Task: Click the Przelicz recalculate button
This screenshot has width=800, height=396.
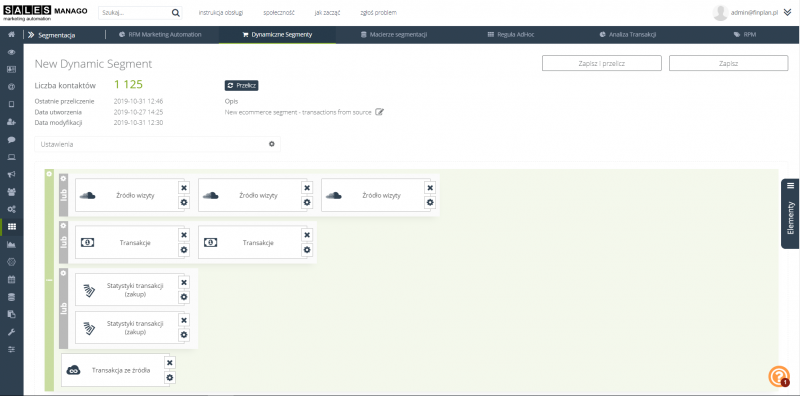Action: click(241, 86)
